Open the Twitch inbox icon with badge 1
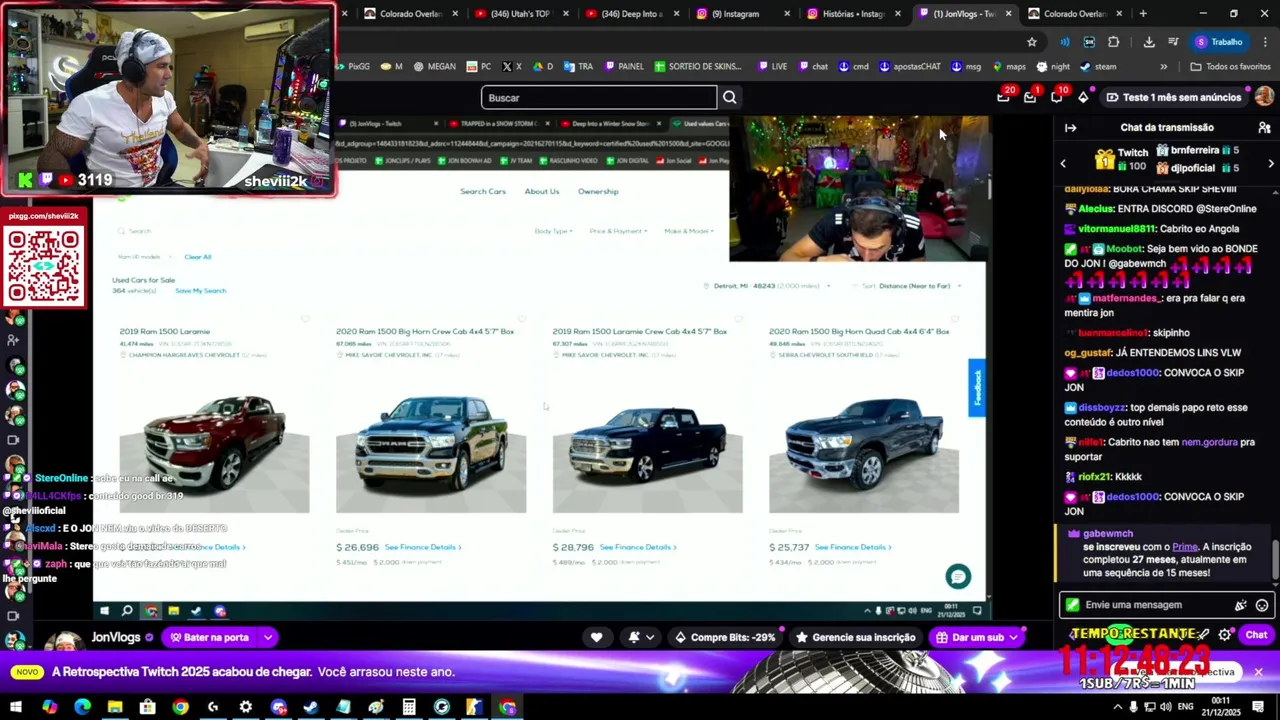The image size is (1280, 720). pos(1030,97)
